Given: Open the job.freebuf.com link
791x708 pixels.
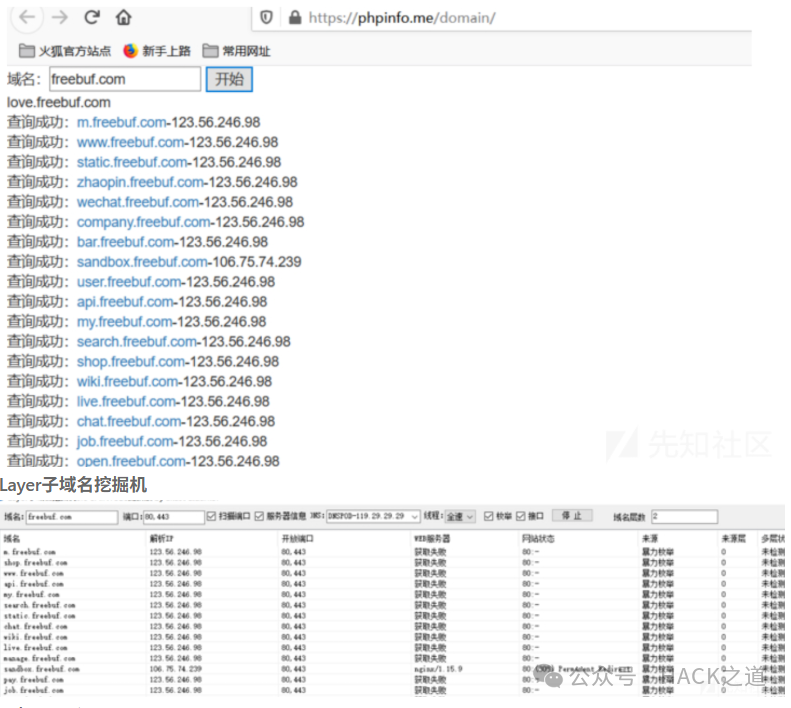Looking at the screenshot, I should tap(125, 441).
